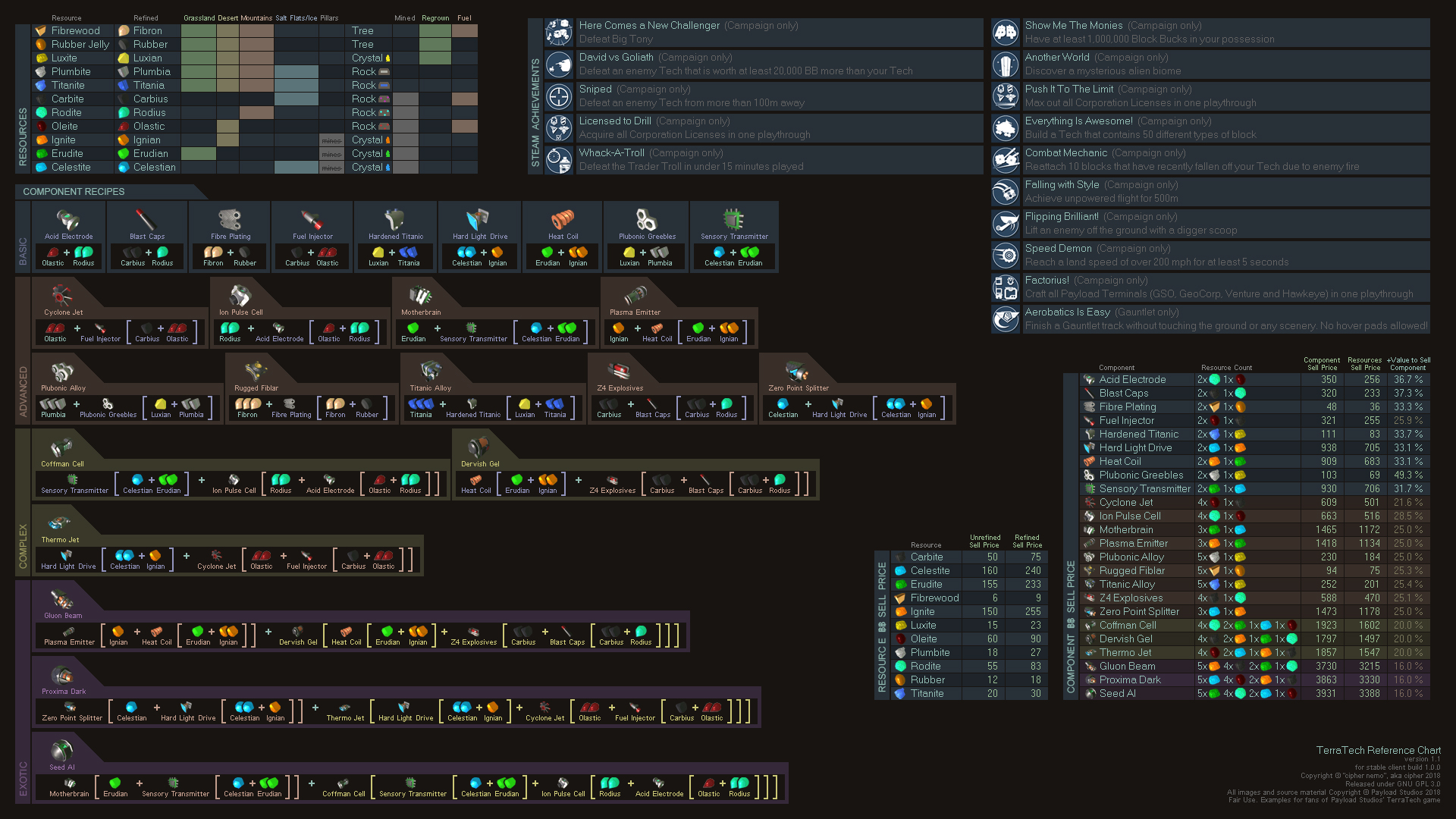Click the Heat Coil icon in Basic recipes
This screenshot has height=819, width=1456.
tap(563, 220)
